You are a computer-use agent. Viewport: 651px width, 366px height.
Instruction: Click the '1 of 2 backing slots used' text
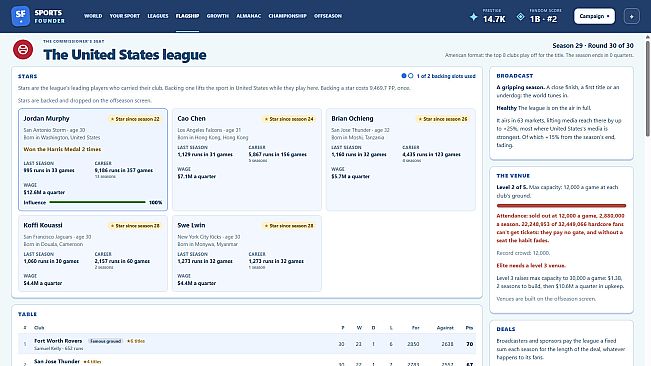[x=446, y=76]
